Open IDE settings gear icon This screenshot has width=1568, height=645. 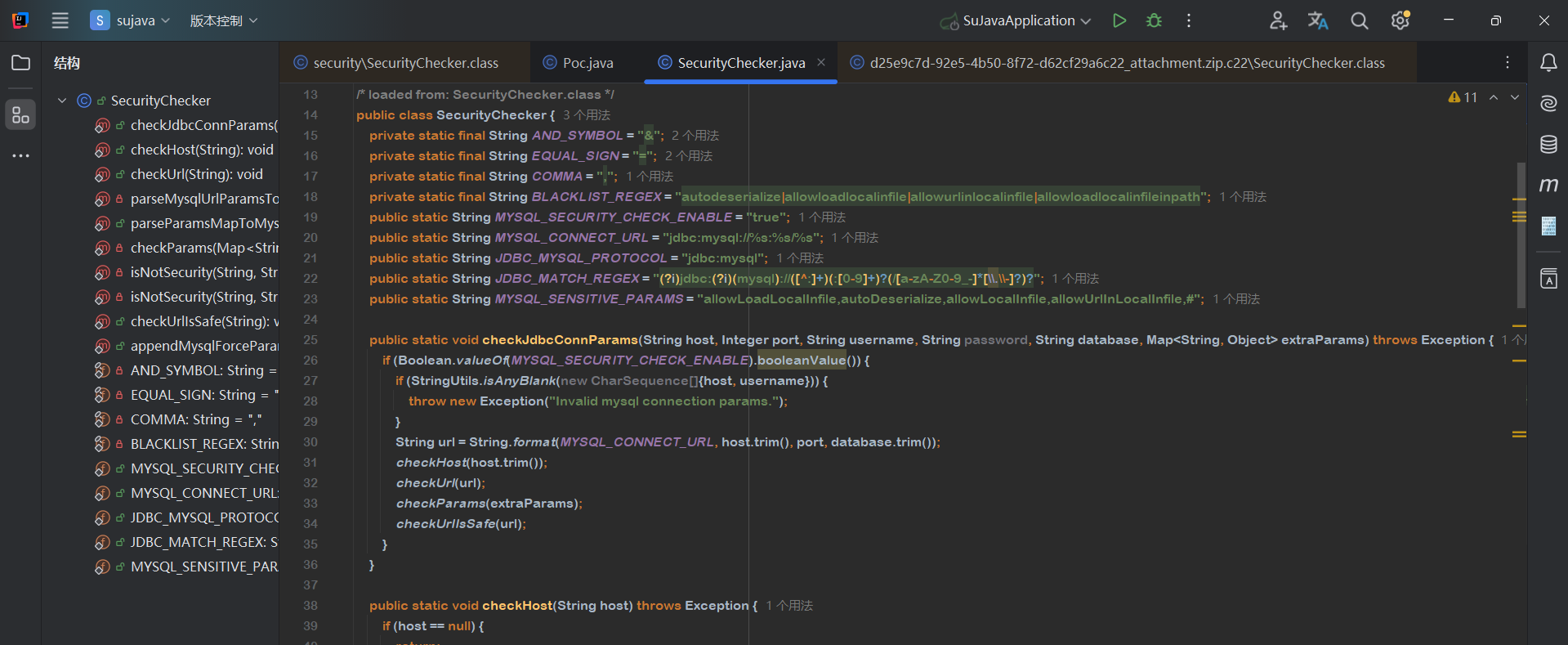click(x=1400, y=20)
